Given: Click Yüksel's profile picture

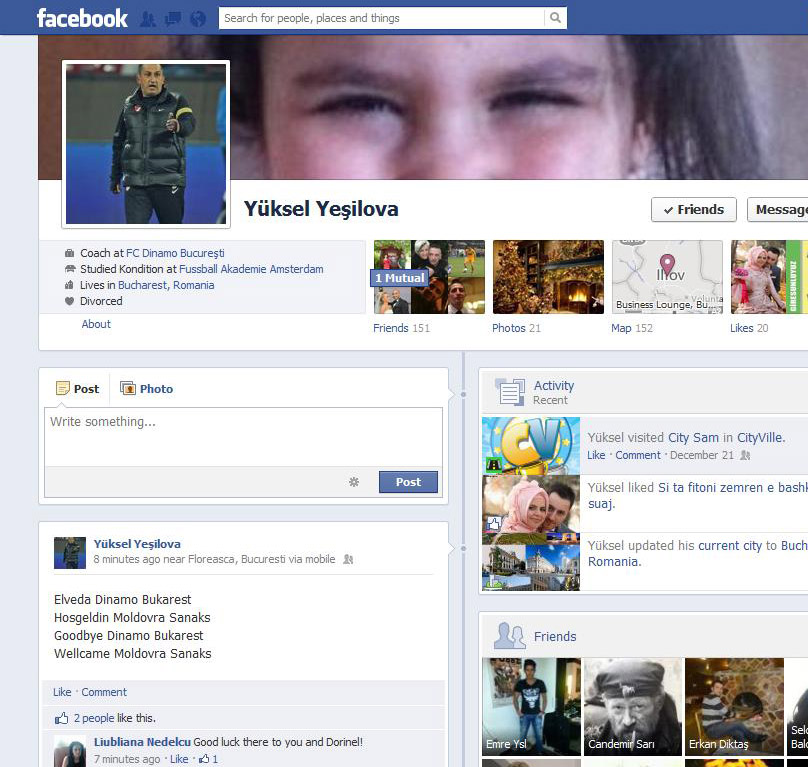Looking at the screenshot, I should 146,144.
